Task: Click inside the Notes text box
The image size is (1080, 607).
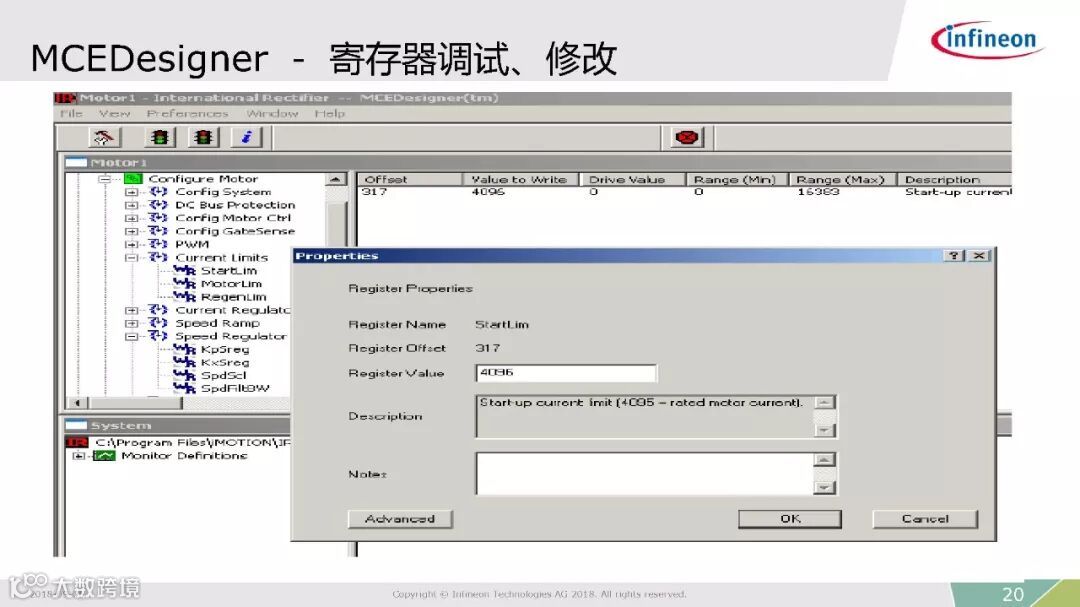Action: tap(645, 473)
